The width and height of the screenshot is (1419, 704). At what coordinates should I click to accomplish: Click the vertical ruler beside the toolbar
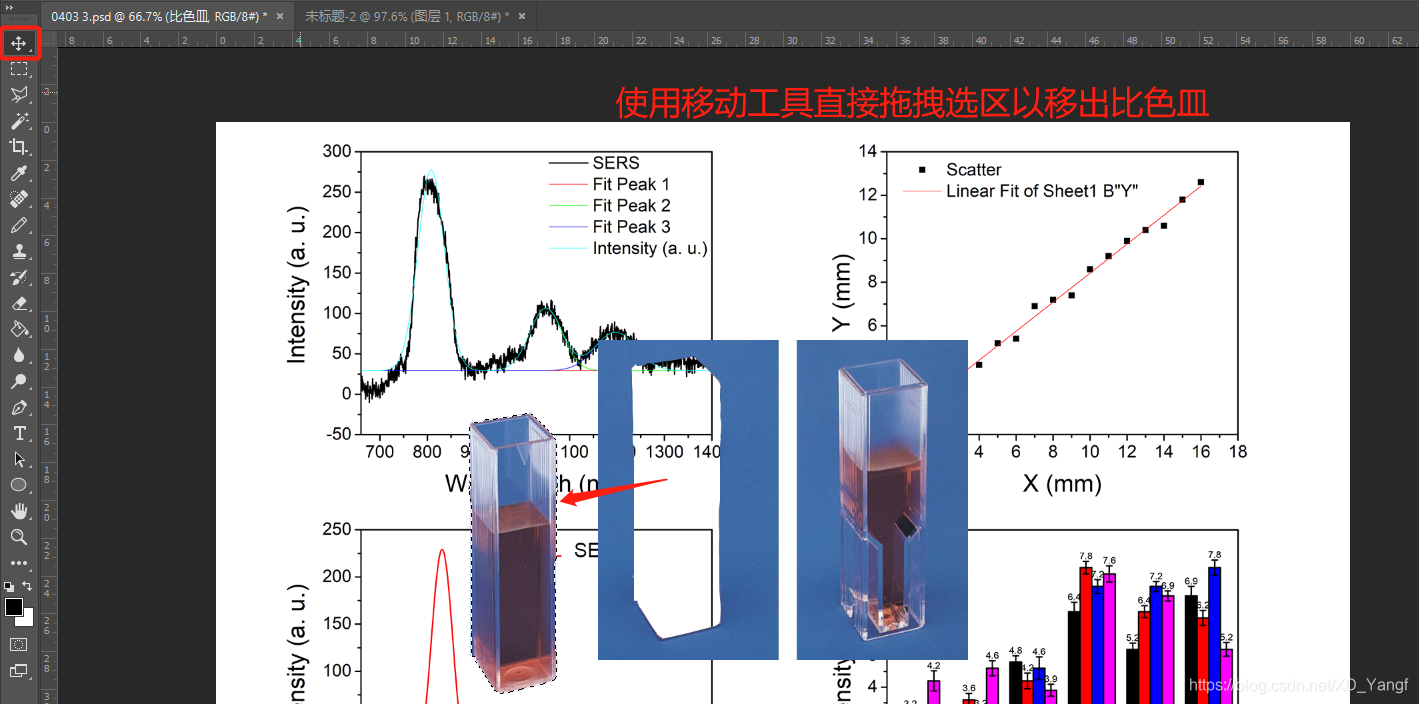(x=48, y=376)
